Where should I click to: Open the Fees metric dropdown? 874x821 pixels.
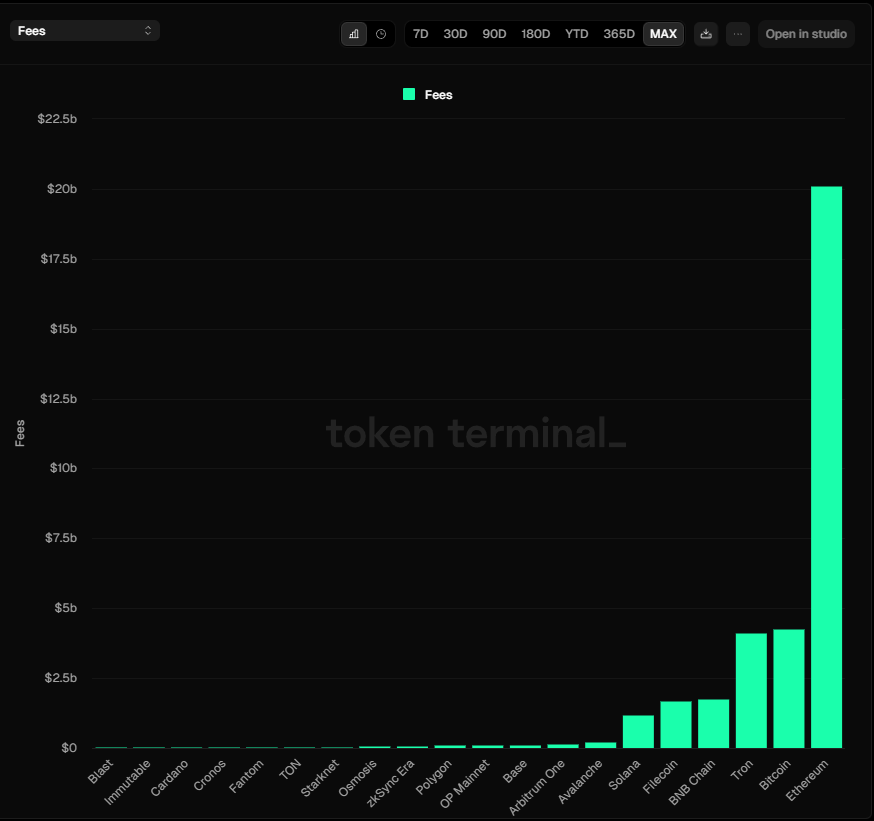85,30
